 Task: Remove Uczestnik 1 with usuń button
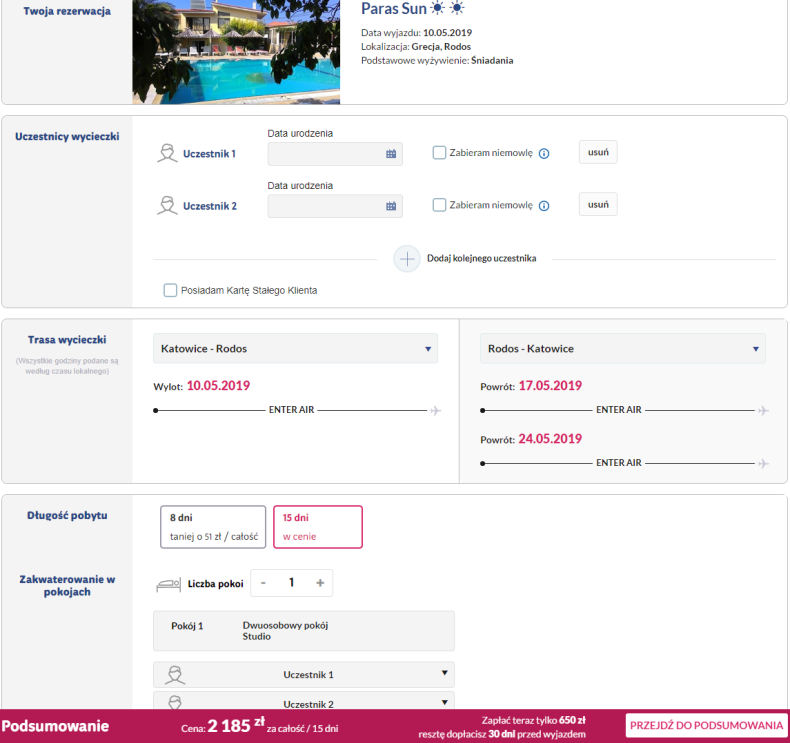click(x=598, y=152)
